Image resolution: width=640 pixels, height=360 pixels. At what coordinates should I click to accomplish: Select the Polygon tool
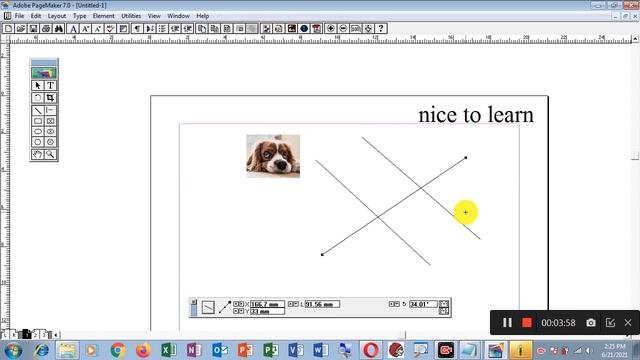pyautogui.click(x=38, y=142)
